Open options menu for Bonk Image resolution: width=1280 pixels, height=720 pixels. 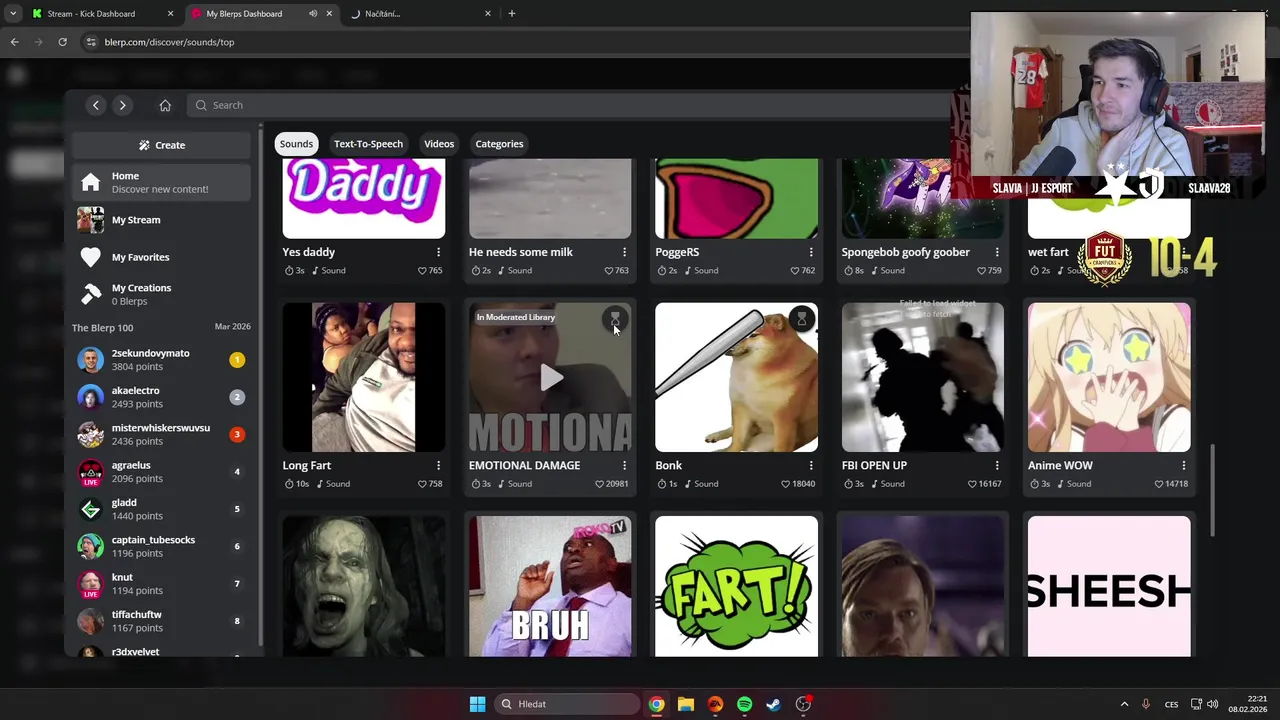pyautogui.click(x=811, y=465)
